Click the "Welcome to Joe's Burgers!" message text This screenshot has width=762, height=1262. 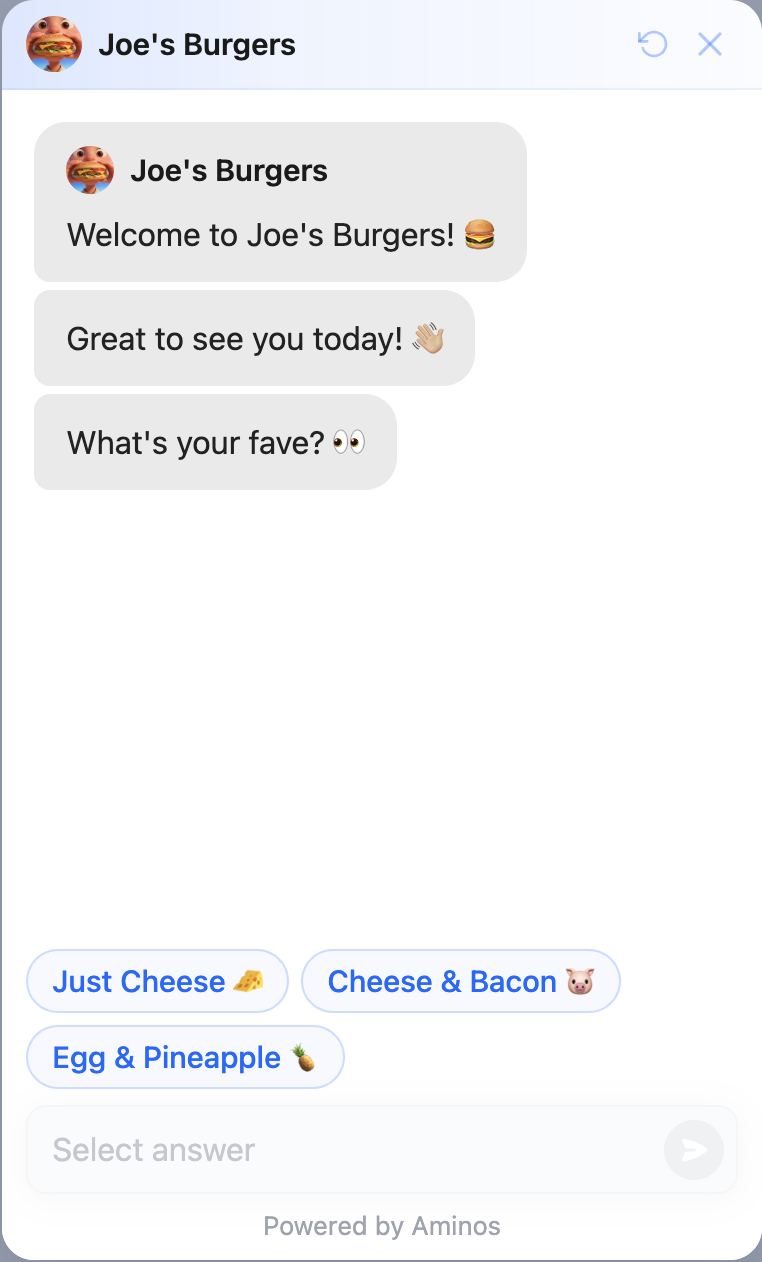(260, 236)
